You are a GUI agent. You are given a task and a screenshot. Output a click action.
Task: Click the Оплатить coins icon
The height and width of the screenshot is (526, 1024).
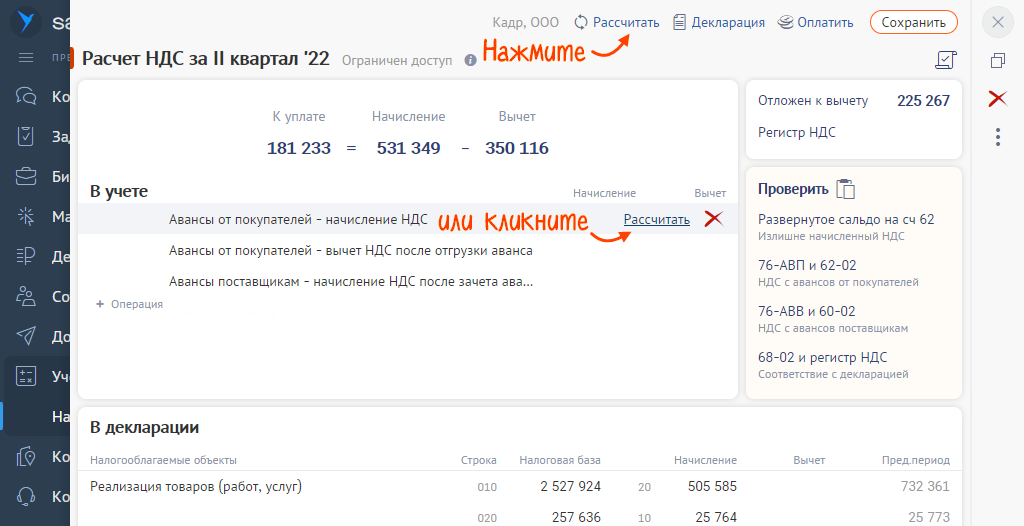point(785,22)
